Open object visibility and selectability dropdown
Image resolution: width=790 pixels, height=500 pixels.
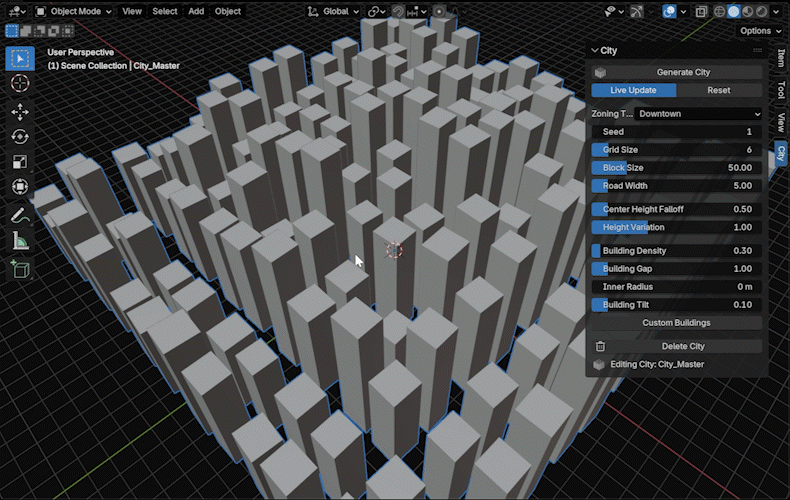614,11
